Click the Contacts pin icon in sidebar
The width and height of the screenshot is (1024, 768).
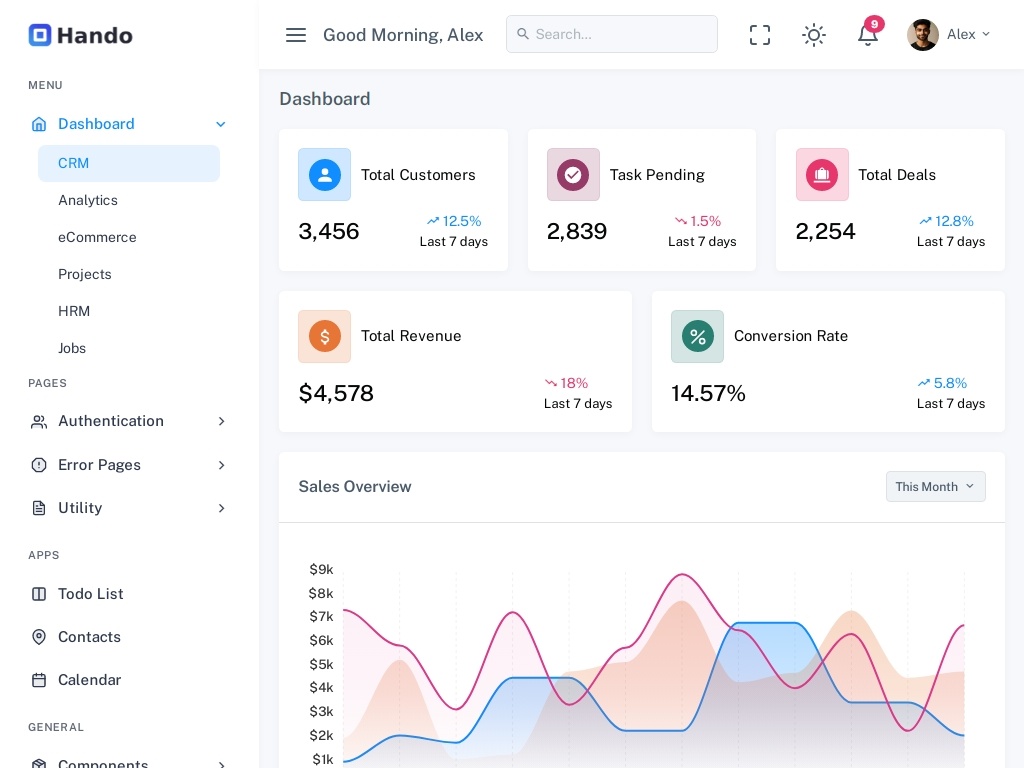38,637
